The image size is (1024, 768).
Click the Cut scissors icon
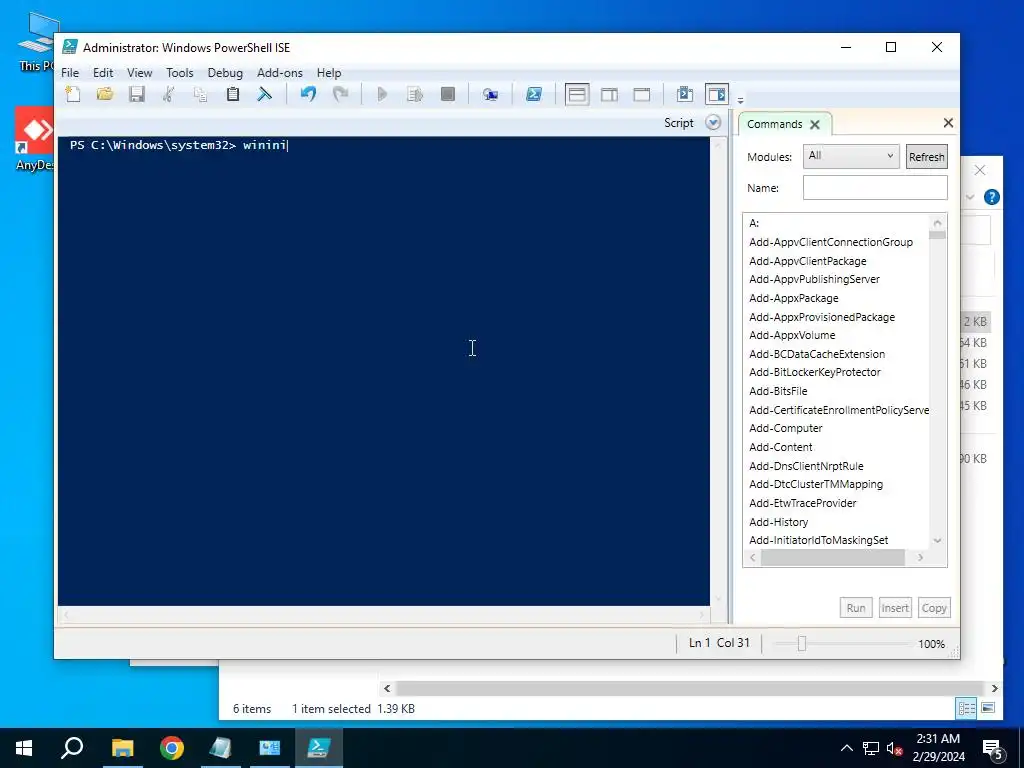tap(168, 94)
